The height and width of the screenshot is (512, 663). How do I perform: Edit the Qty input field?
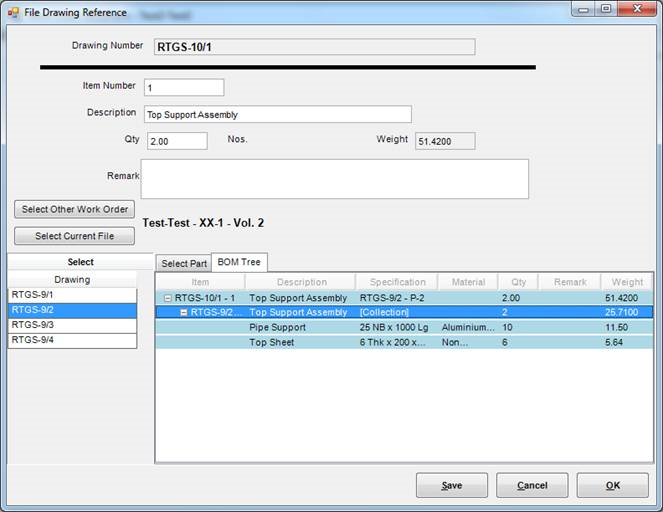(177, 141)
